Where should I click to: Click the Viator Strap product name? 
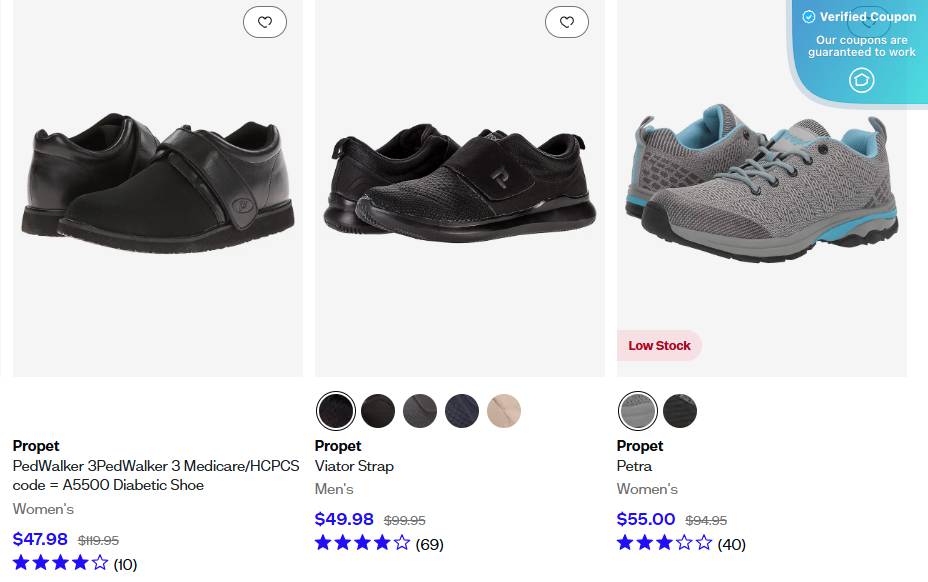pyautogui.click(x=354, y=466)
